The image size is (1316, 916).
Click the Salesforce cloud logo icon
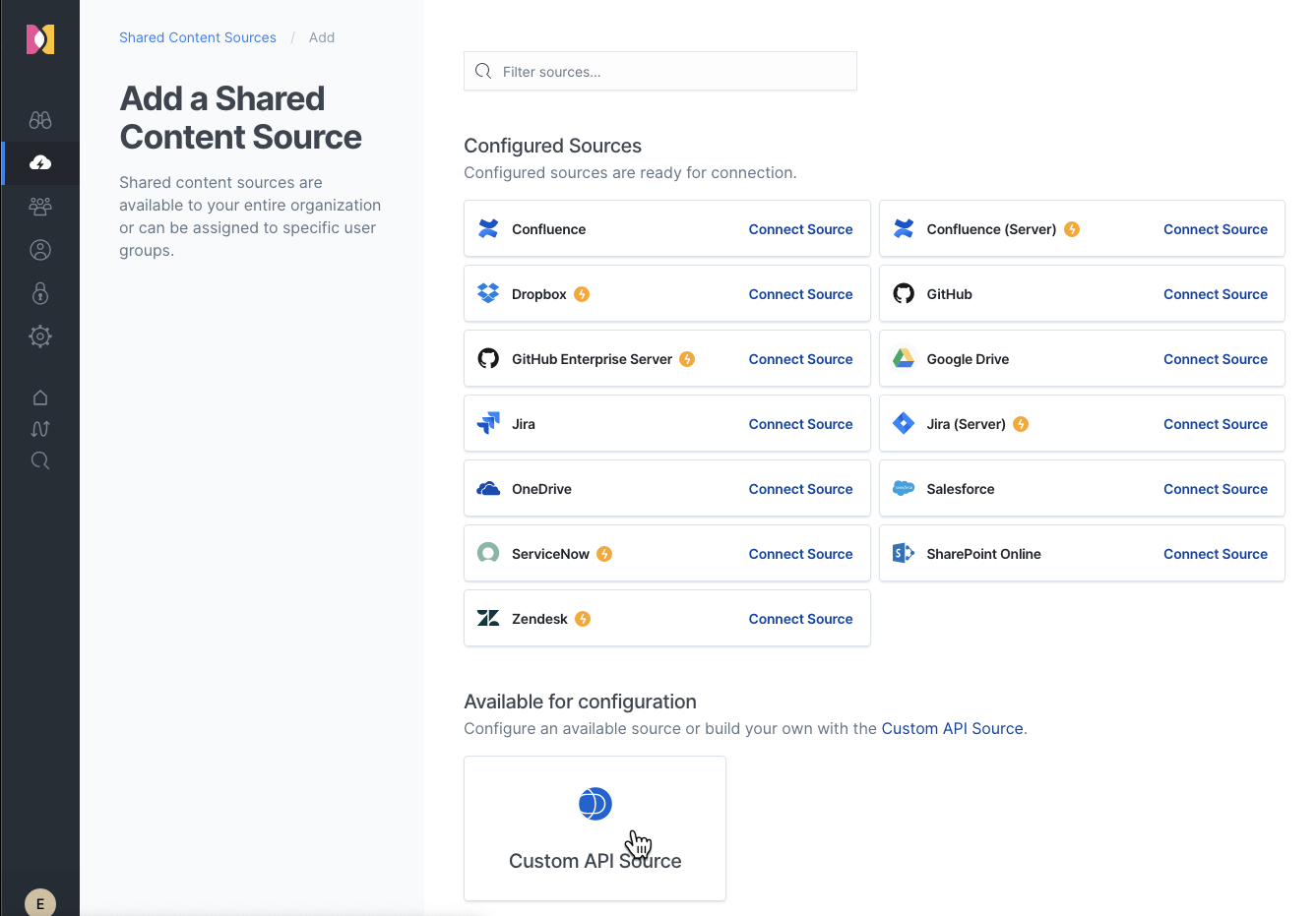point(904,488)
